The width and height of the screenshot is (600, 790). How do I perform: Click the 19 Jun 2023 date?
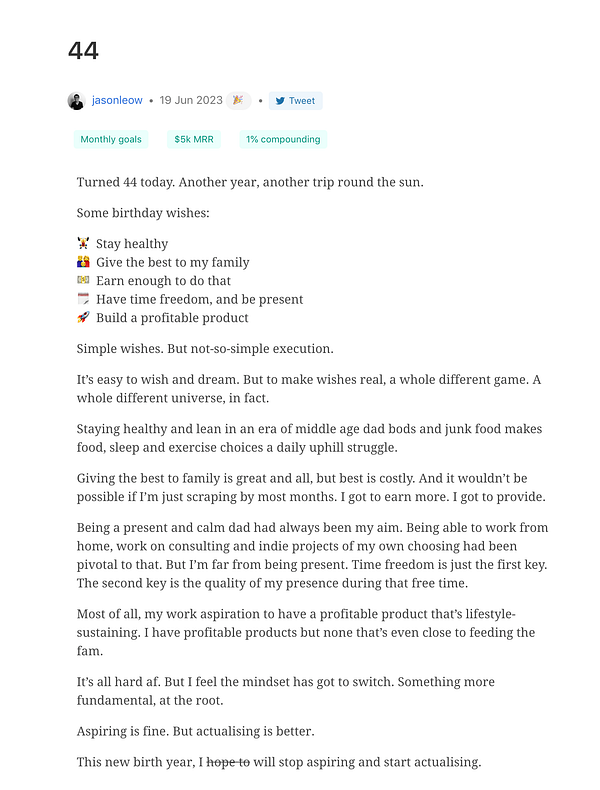coord(191,100)
